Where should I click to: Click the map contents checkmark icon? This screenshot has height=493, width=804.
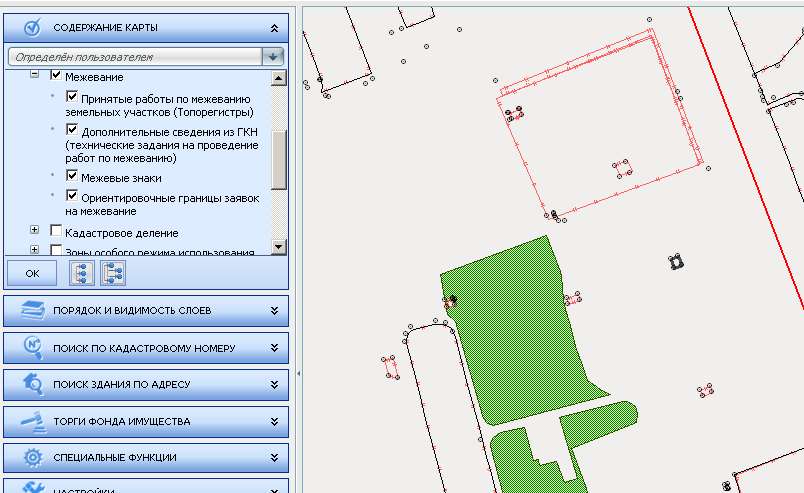tap(32, 28)
